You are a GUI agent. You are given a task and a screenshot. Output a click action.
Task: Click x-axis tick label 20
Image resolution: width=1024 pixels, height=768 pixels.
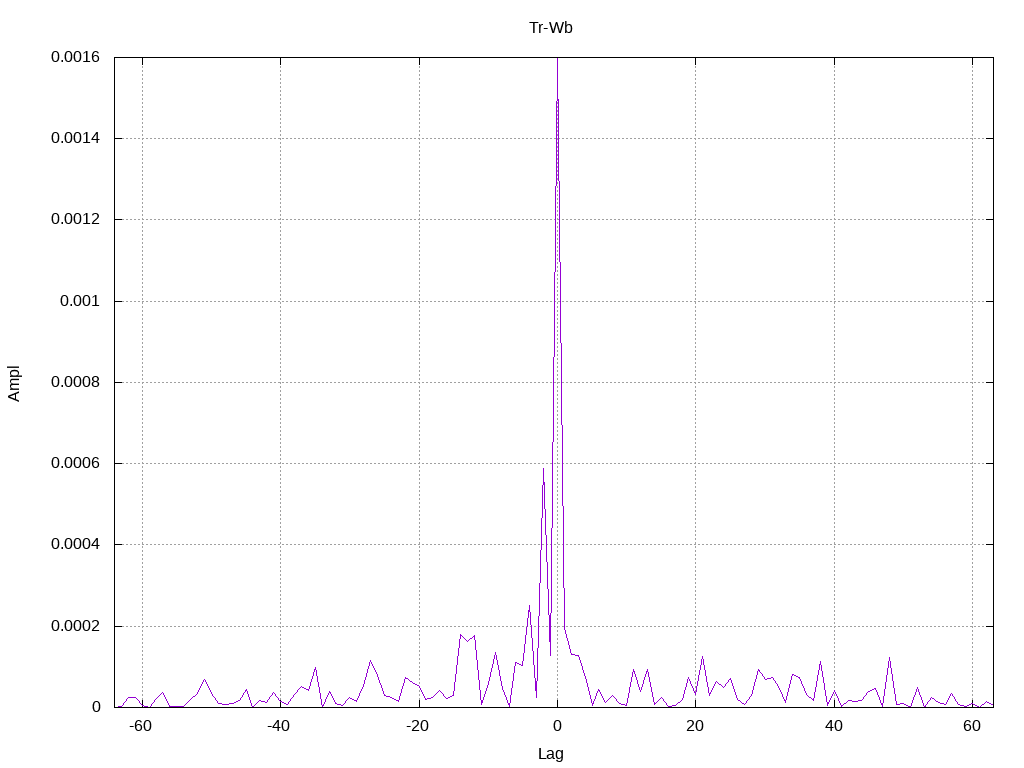click(695, 726)
